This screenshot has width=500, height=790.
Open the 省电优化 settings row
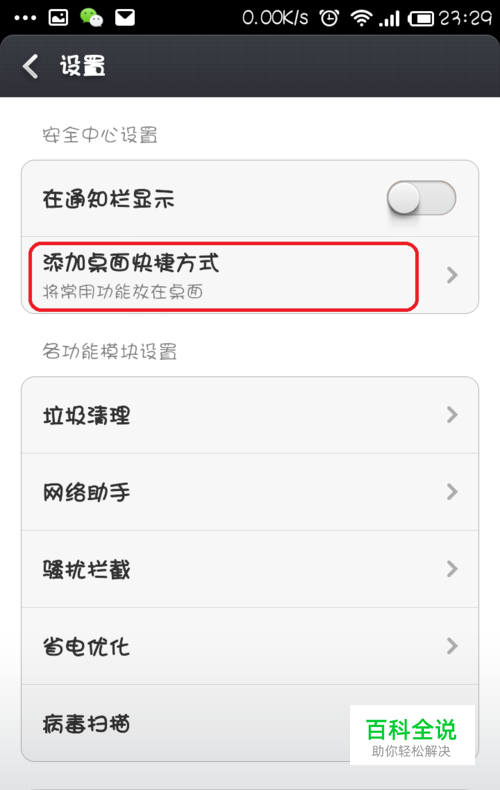(x=250, y=646)
